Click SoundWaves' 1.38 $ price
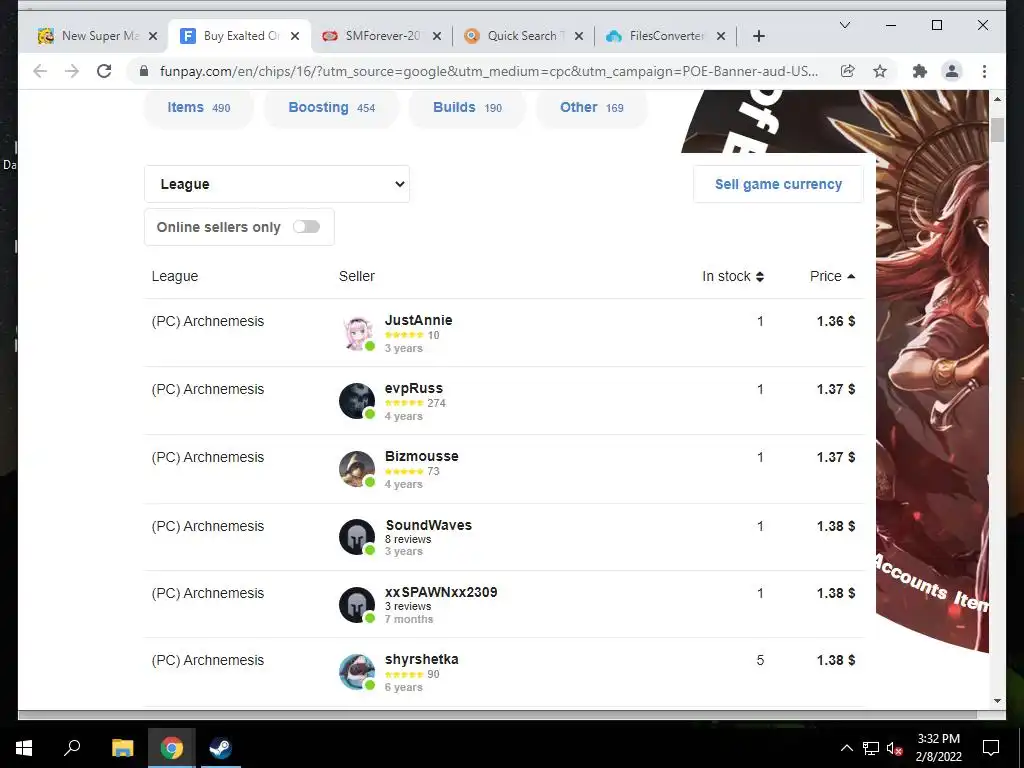The width and height of the screenshot is (1024, 768). 836,526
